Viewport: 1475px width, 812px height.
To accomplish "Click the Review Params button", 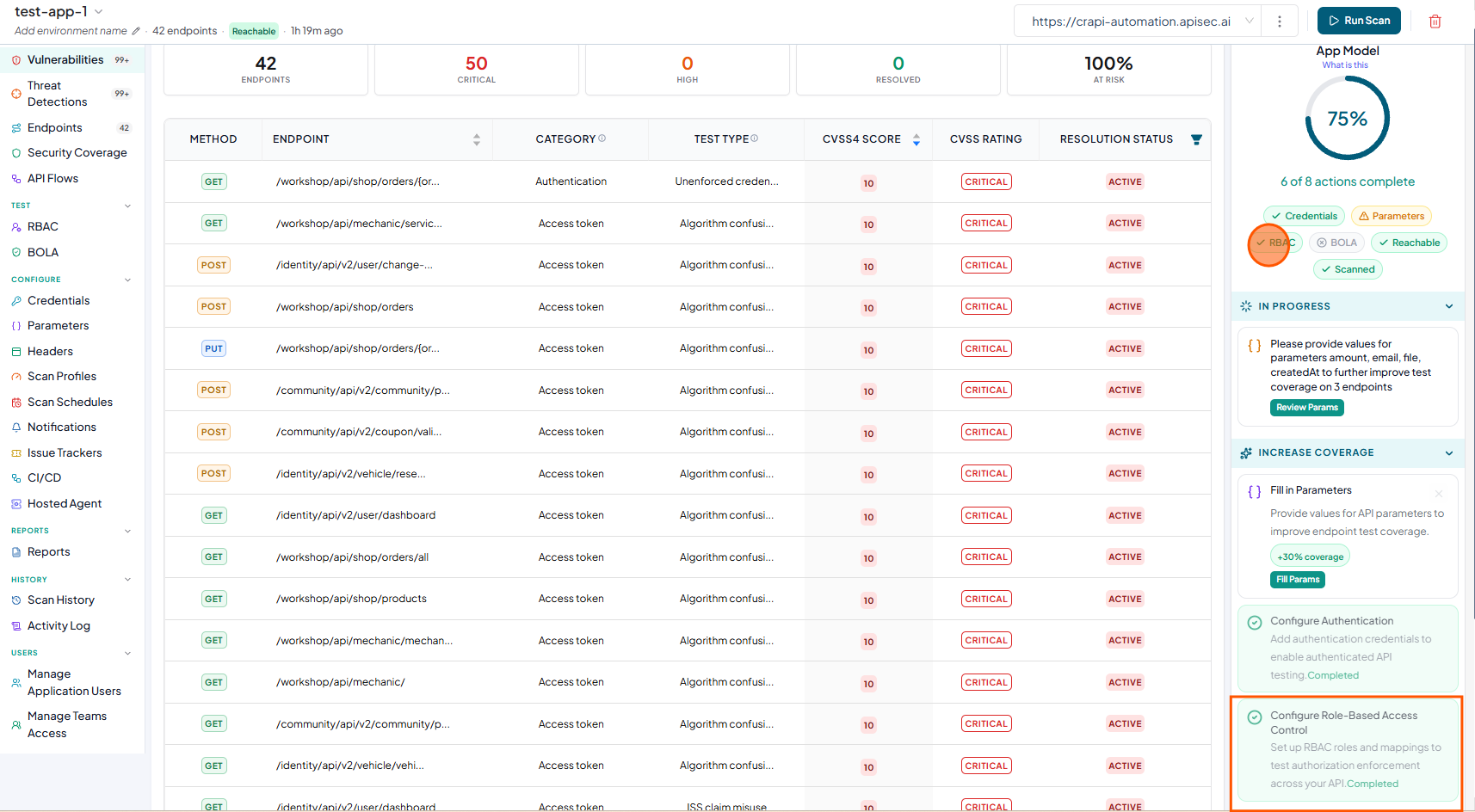I will point(1307,408).
